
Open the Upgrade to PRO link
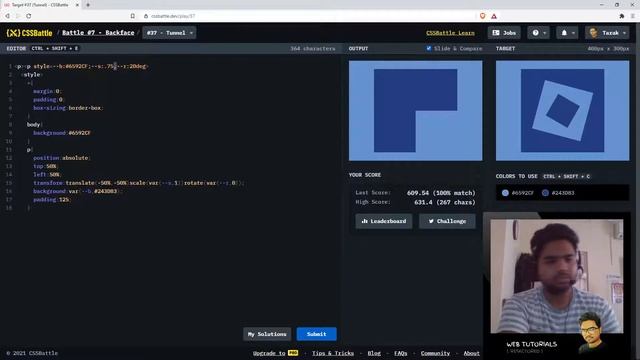276,353
